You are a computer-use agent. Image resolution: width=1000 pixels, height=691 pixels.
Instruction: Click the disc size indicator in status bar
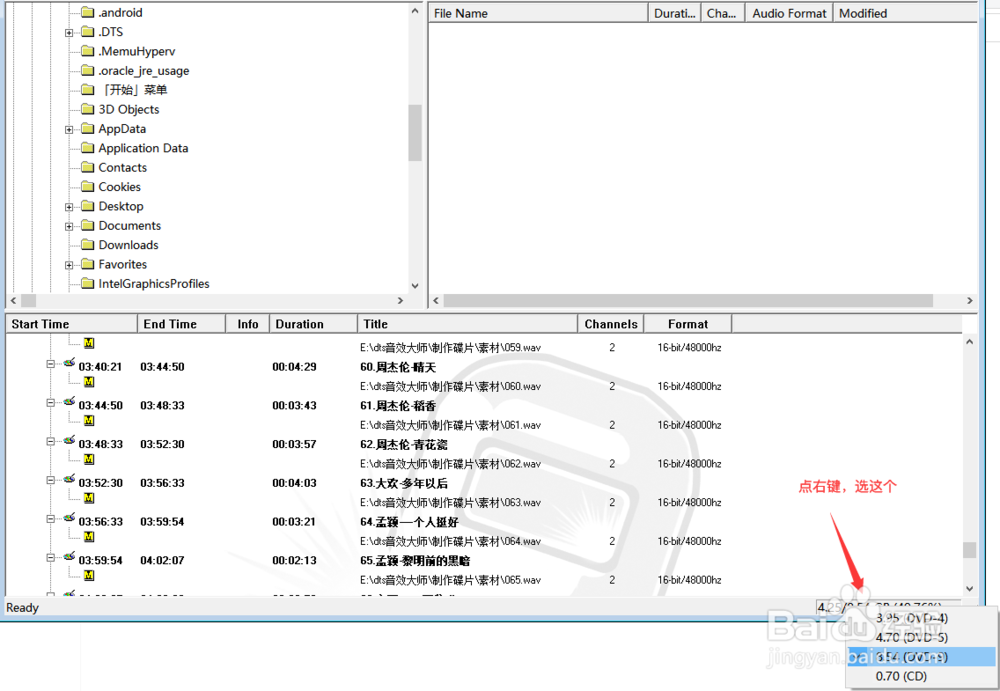888,607
